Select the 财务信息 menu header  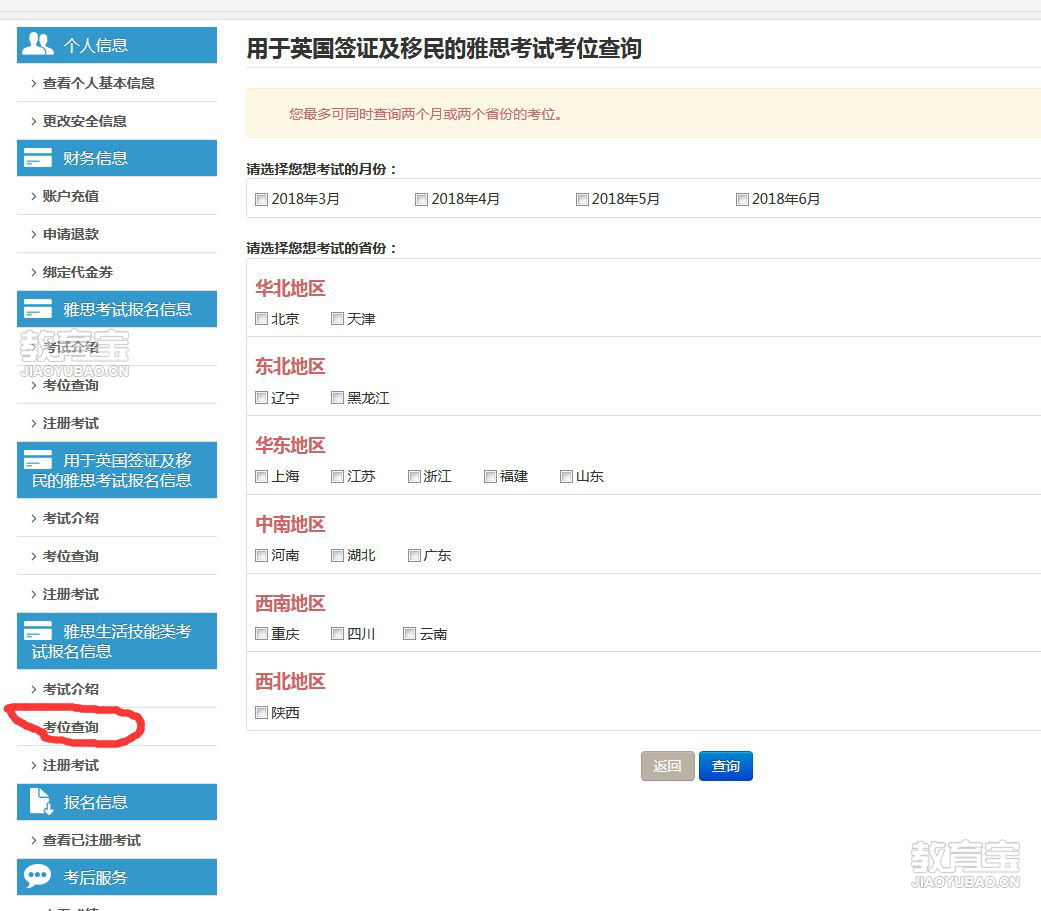click(x=117, y=158)
